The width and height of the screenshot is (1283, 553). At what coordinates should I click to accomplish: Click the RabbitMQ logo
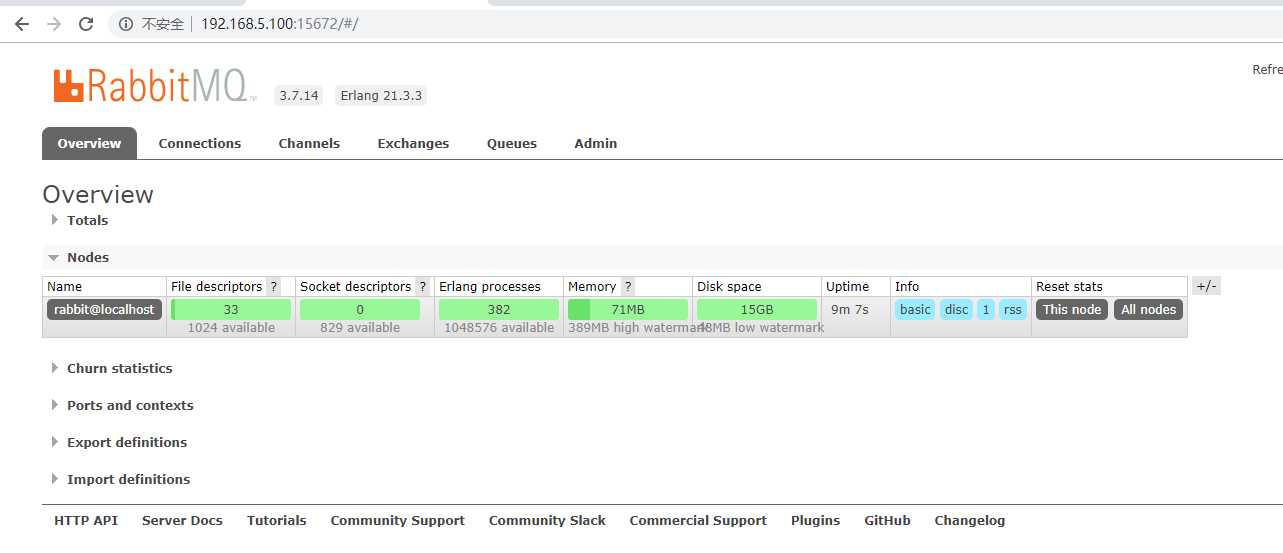tap(155, 86)
